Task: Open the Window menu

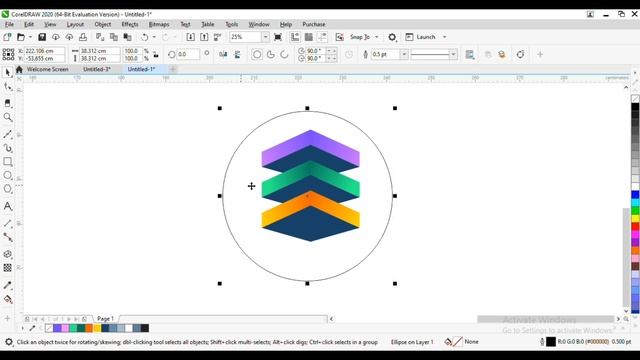Action: (x=259, y=24)
